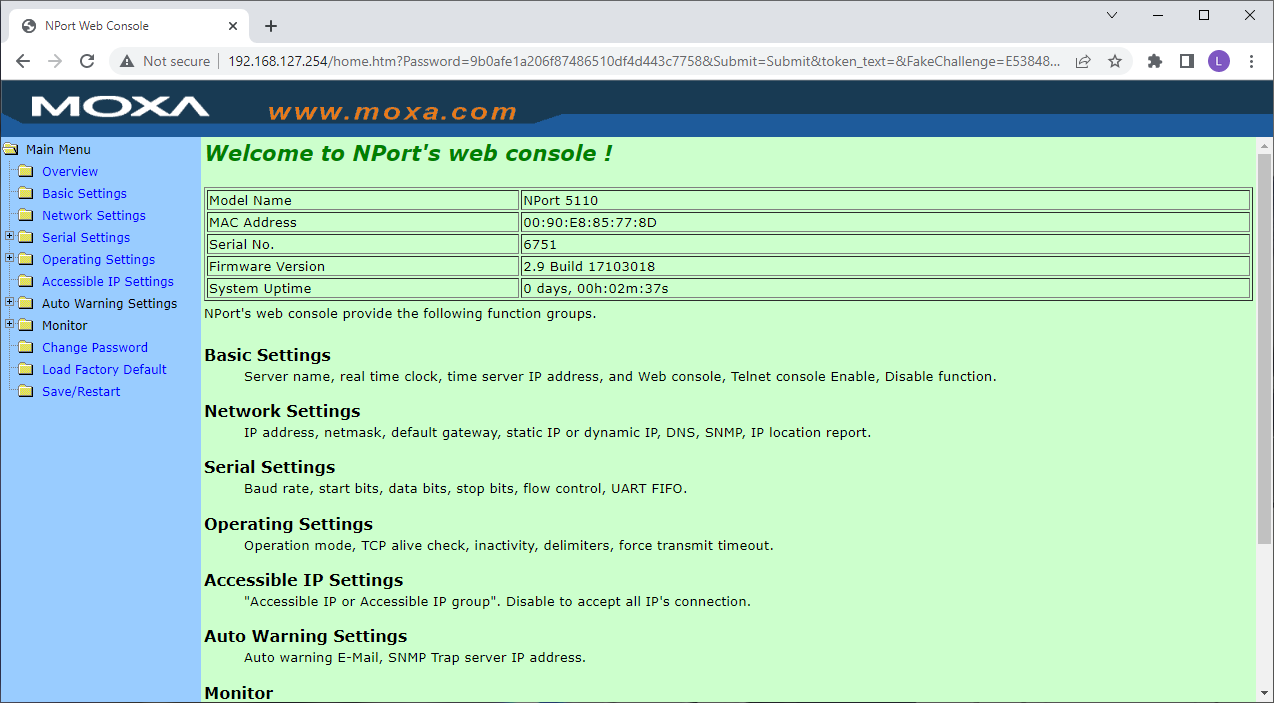Image resolution: width=1274 pixels, height=703 pixels.
Task: Open the Operating Settings link
Action: 98,260
